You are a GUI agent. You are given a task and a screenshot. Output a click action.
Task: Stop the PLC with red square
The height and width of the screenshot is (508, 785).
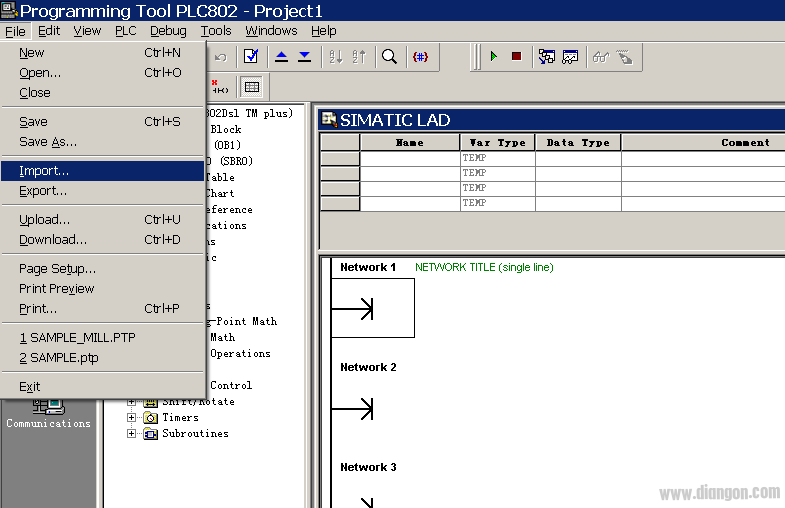(516, 56)
